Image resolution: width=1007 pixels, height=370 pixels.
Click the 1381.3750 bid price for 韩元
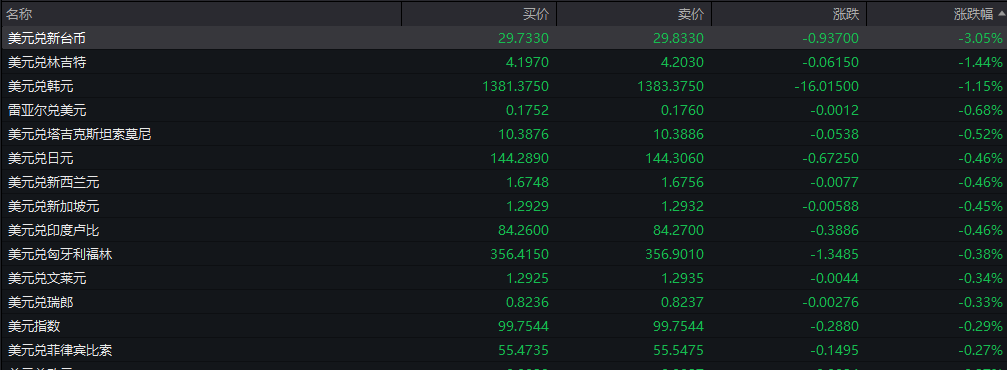tap(516, 86)
